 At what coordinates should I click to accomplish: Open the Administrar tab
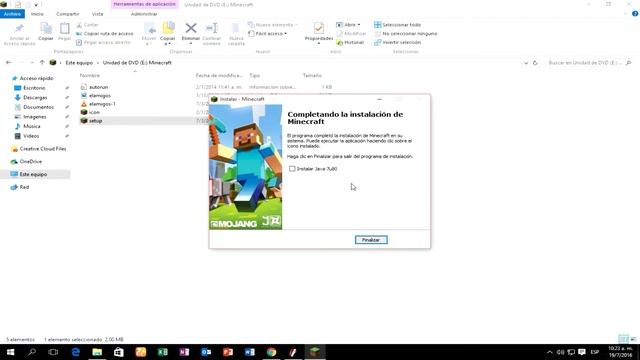(144, 14)
